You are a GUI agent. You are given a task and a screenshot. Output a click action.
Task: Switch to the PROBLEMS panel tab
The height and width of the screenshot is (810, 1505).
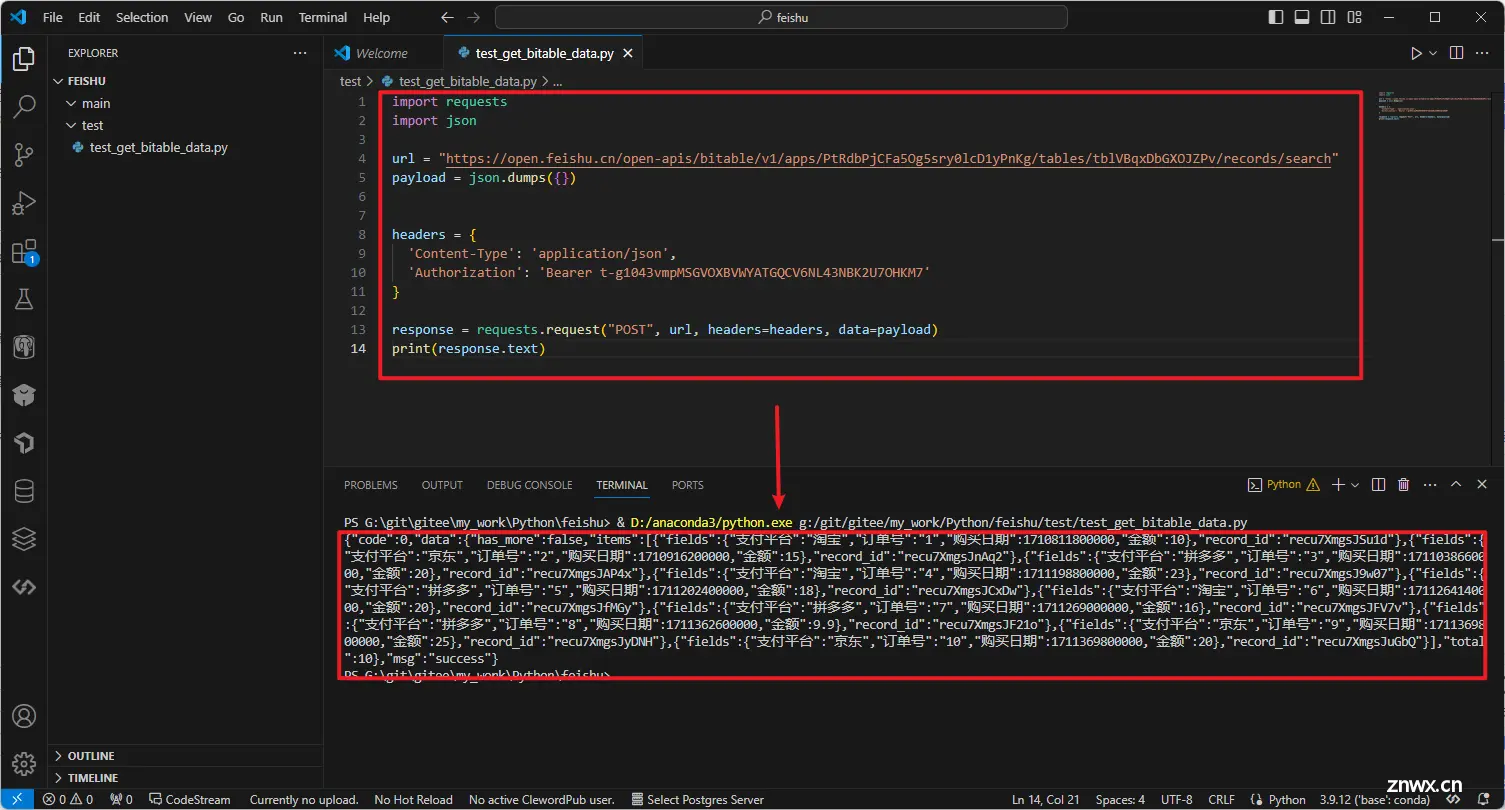[x=371, y=485]
